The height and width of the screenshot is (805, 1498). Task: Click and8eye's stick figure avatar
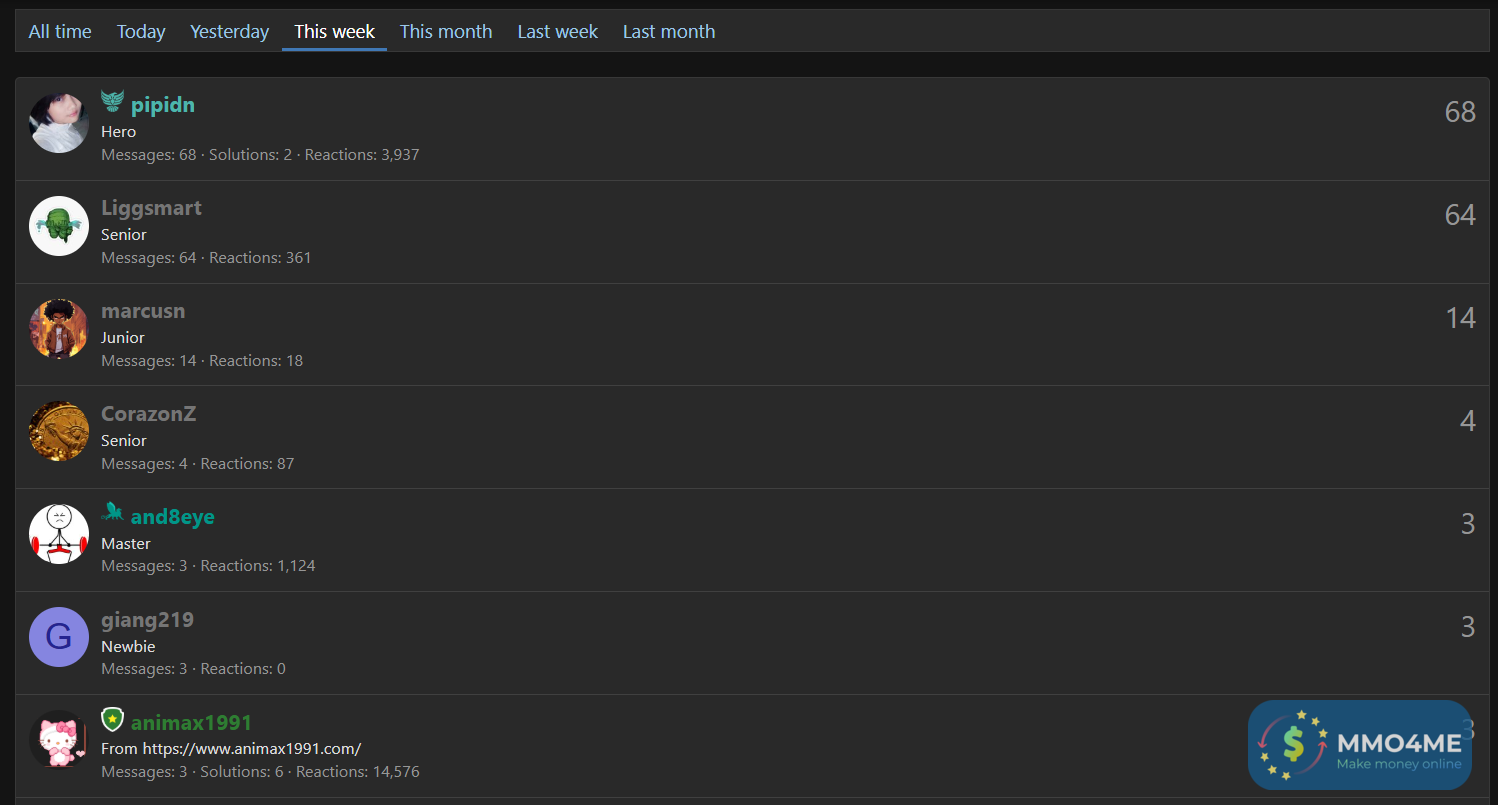(59, 534)
